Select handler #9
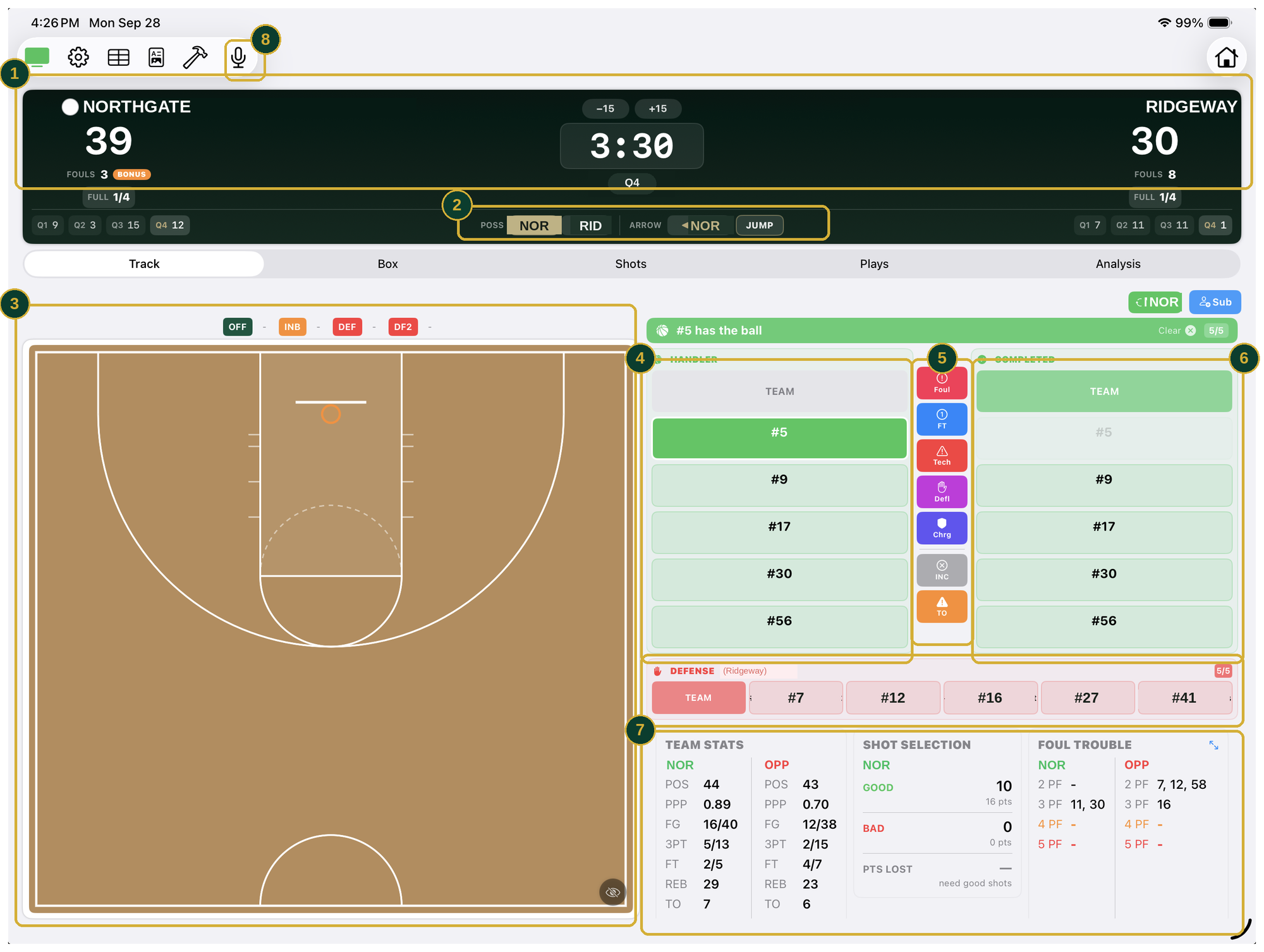 coord(779,485)
